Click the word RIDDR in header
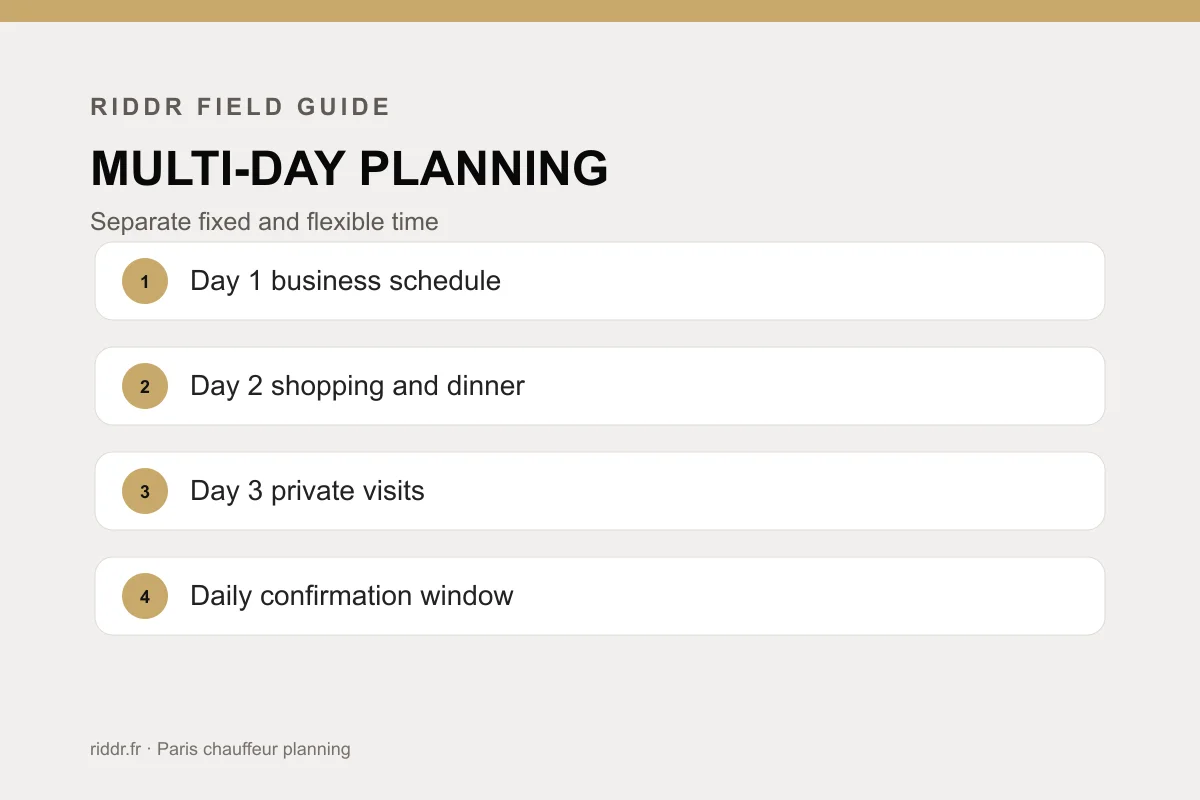This screenshot has height=800, width=1200. pos(138,107)
